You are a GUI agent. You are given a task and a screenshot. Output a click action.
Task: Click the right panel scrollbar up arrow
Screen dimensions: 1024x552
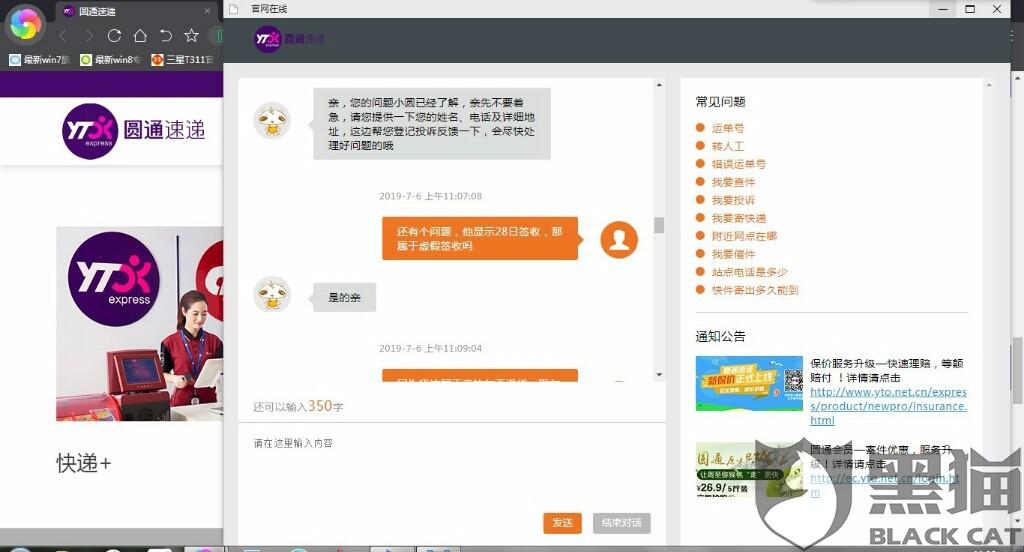click(x=989, y=85)
